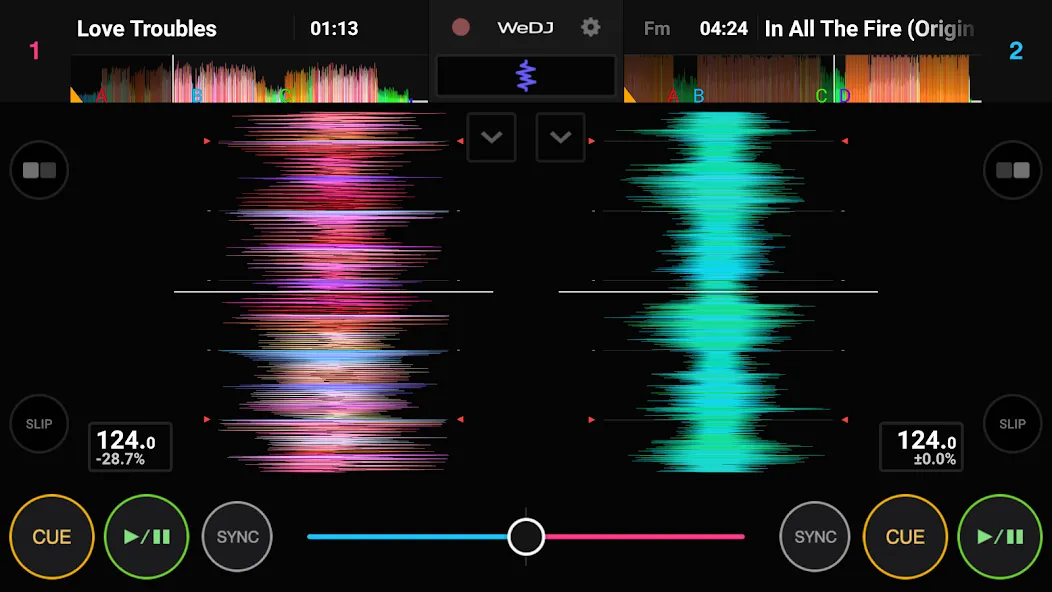Jump to hot cue D on deck 2 overview

pos(844,96)
